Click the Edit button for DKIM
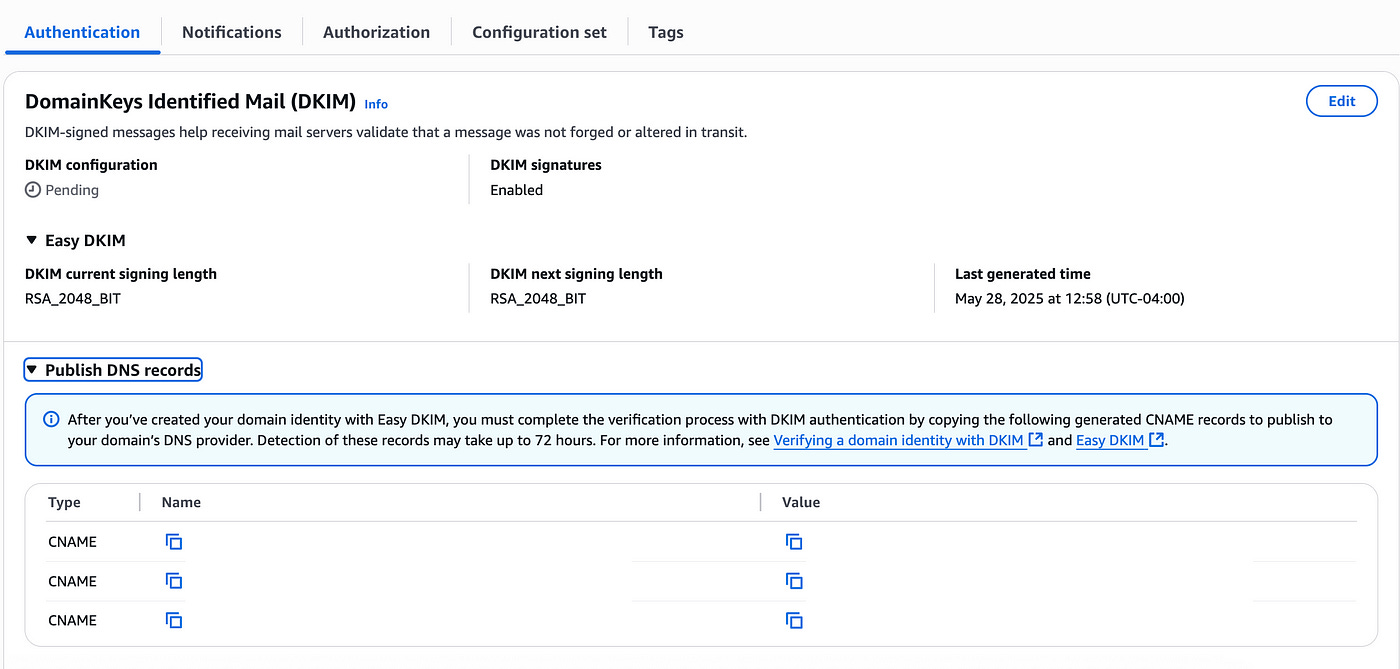This screenshot has width=1400, height=669. coord(1342,101)
